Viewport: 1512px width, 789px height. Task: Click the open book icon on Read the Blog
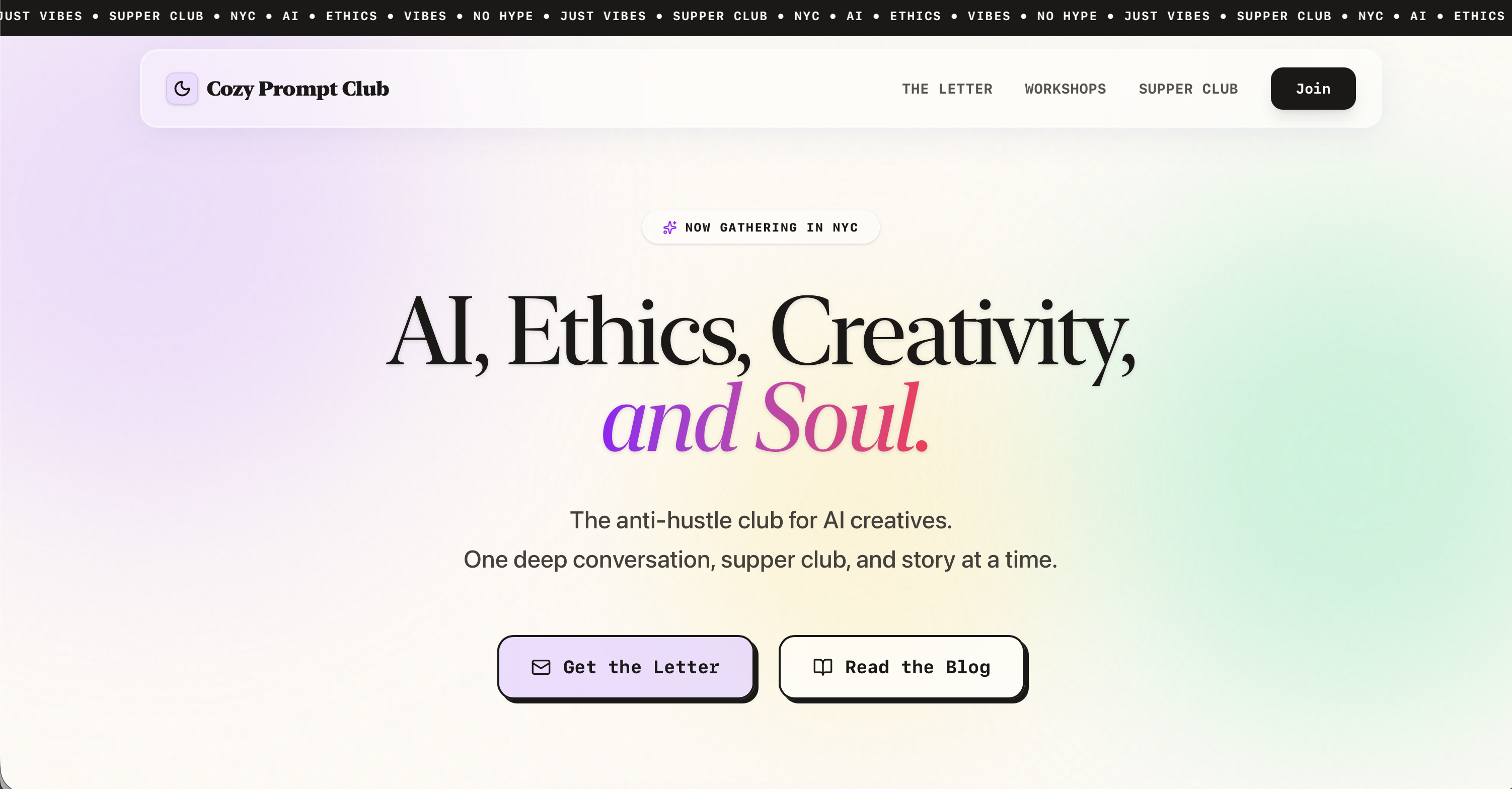coord(822,668)
